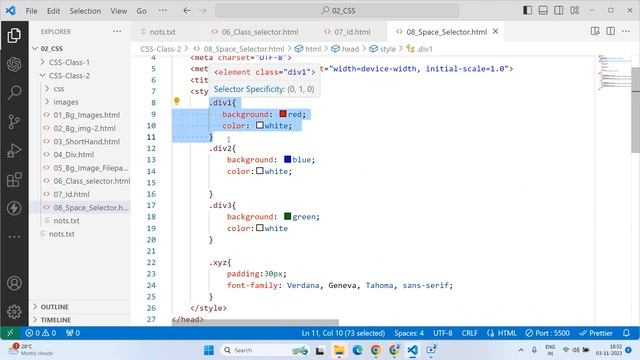Open the Windows Start button
Viewport: 640px width, 360px height.
tap(209, 350)
